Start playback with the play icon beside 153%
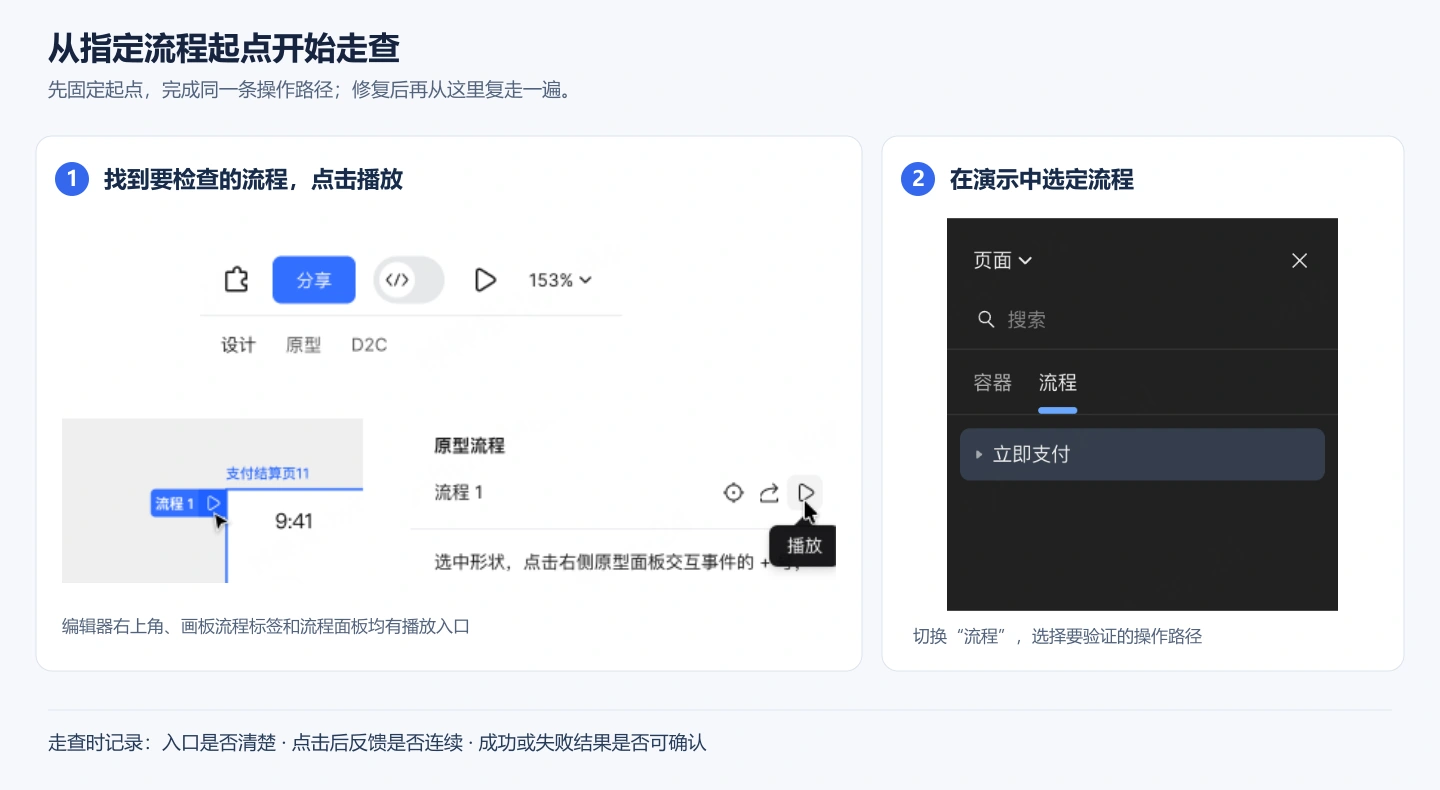The image size is (1440, 790). (x=485, y=280)
